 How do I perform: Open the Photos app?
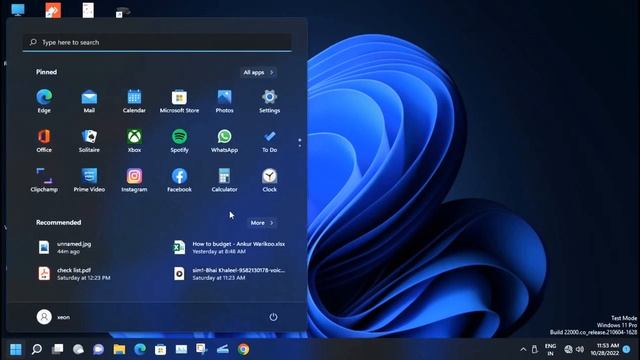224,101
